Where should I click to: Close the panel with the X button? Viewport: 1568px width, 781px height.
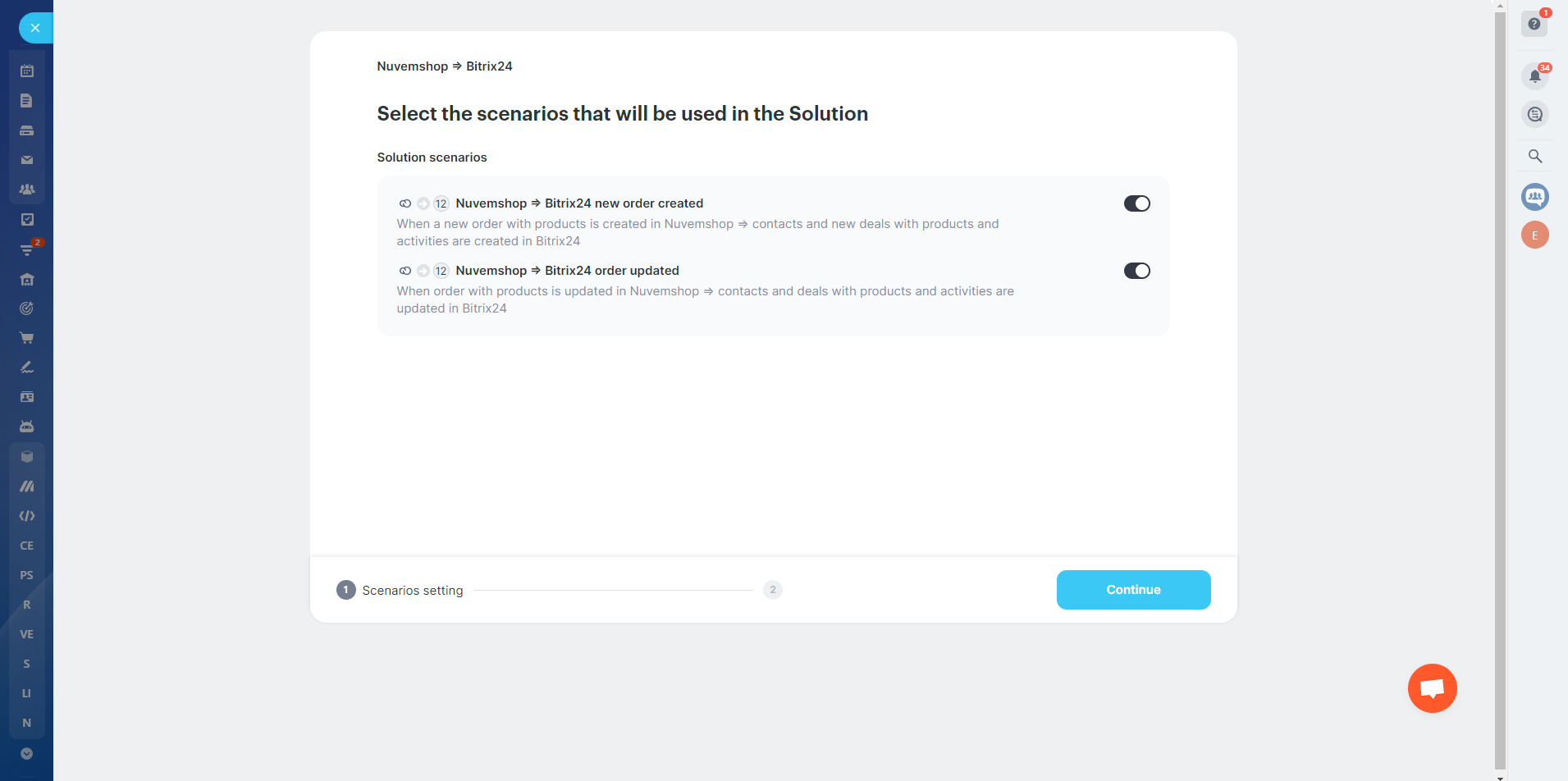[x=35, y=28]
